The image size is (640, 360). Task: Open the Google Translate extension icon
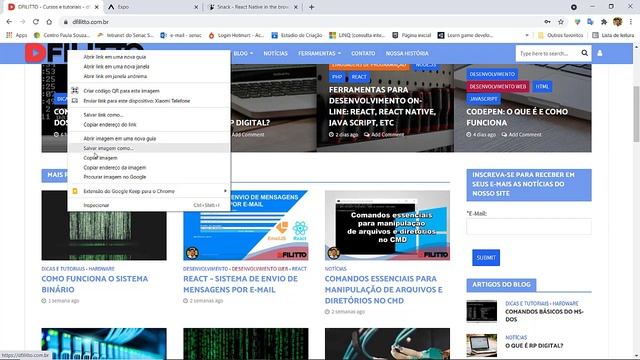click(590, 22)
